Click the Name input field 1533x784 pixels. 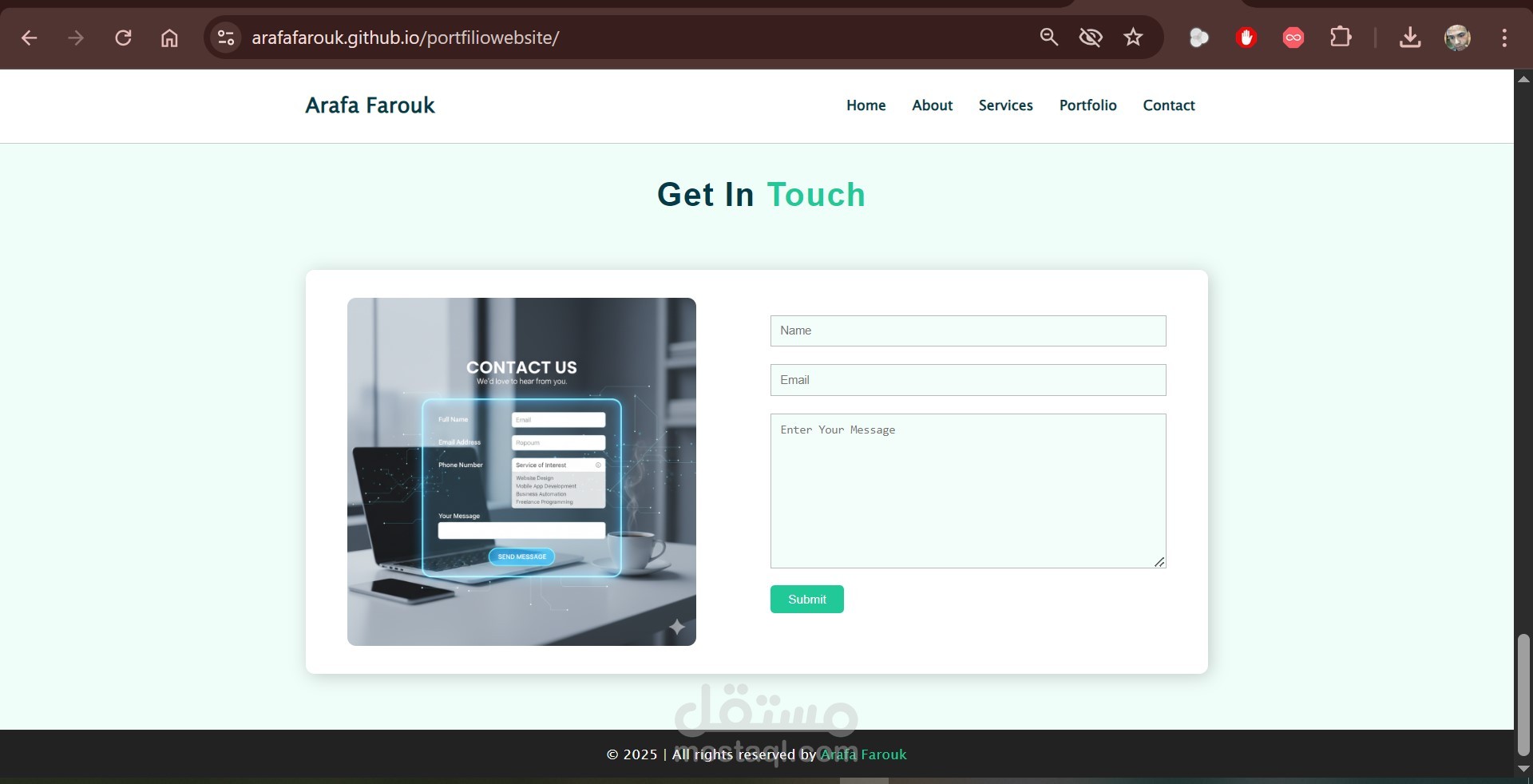coord(968,331)
